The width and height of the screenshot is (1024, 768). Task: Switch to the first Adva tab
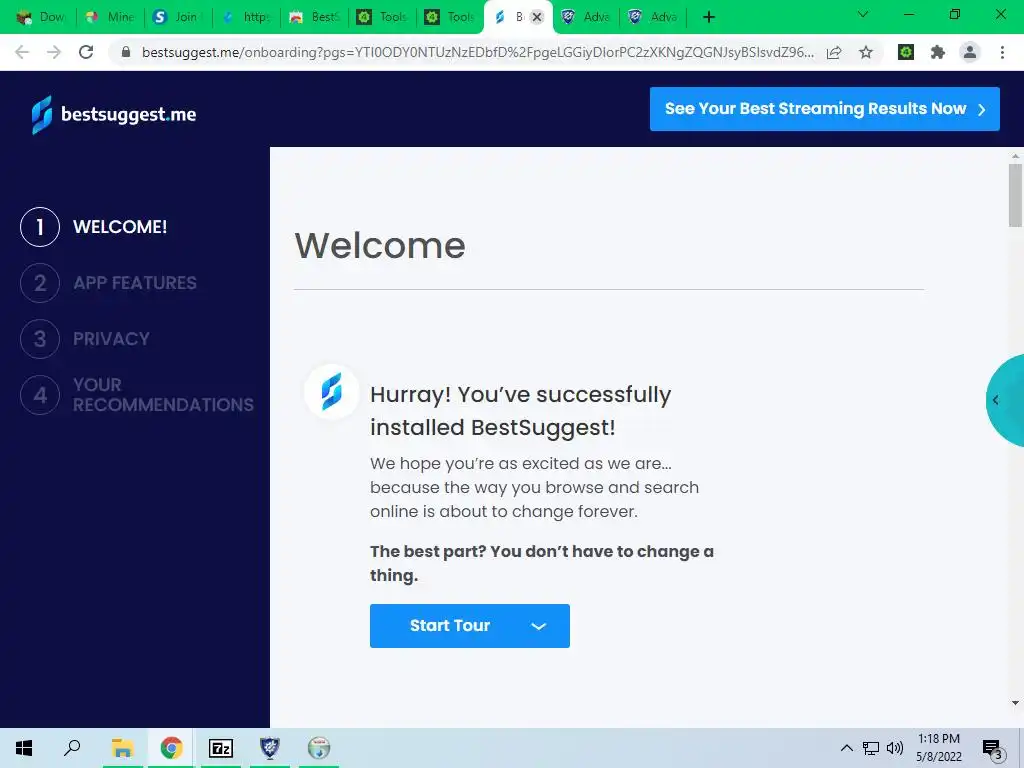click(x=586, y=17)
